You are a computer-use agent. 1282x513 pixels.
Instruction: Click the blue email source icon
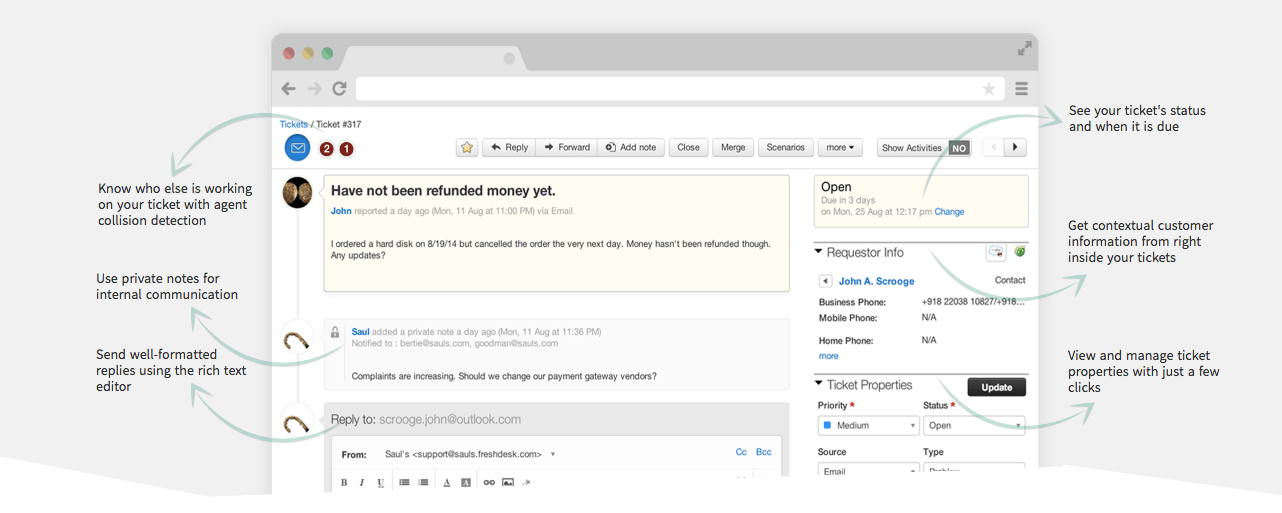coord(297,148)
